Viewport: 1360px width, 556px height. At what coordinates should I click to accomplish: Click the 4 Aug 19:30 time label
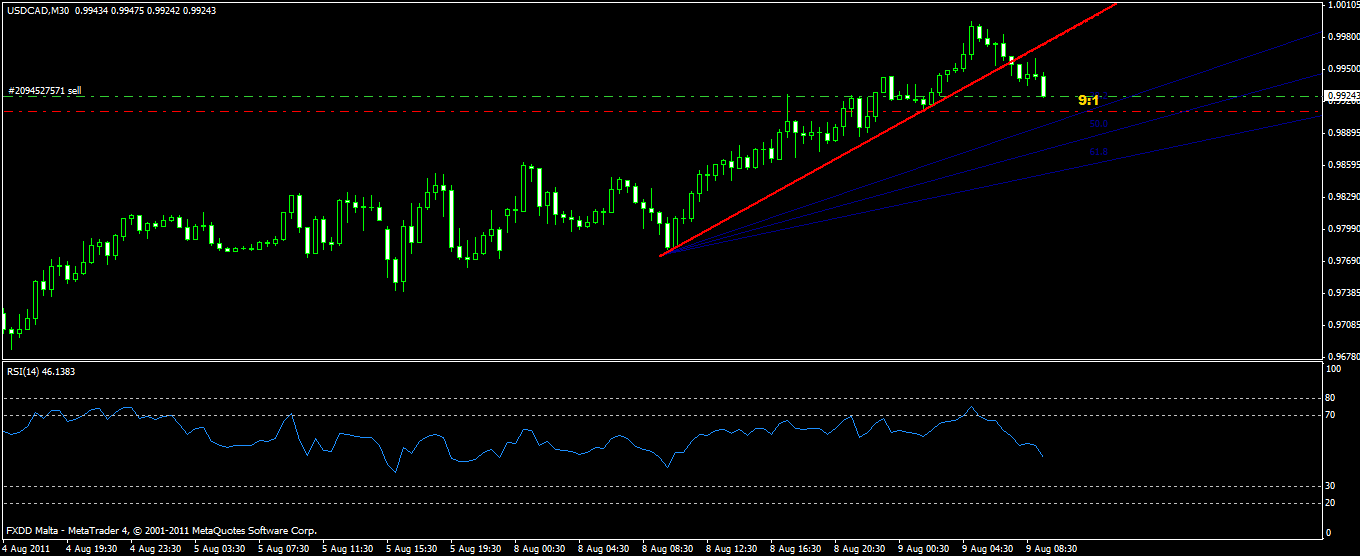coord(90,548)
